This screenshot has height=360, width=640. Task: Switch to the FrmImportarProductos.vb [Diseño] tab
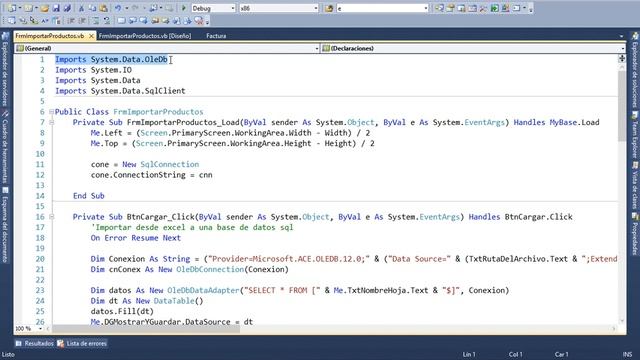(x=145, y=36)
